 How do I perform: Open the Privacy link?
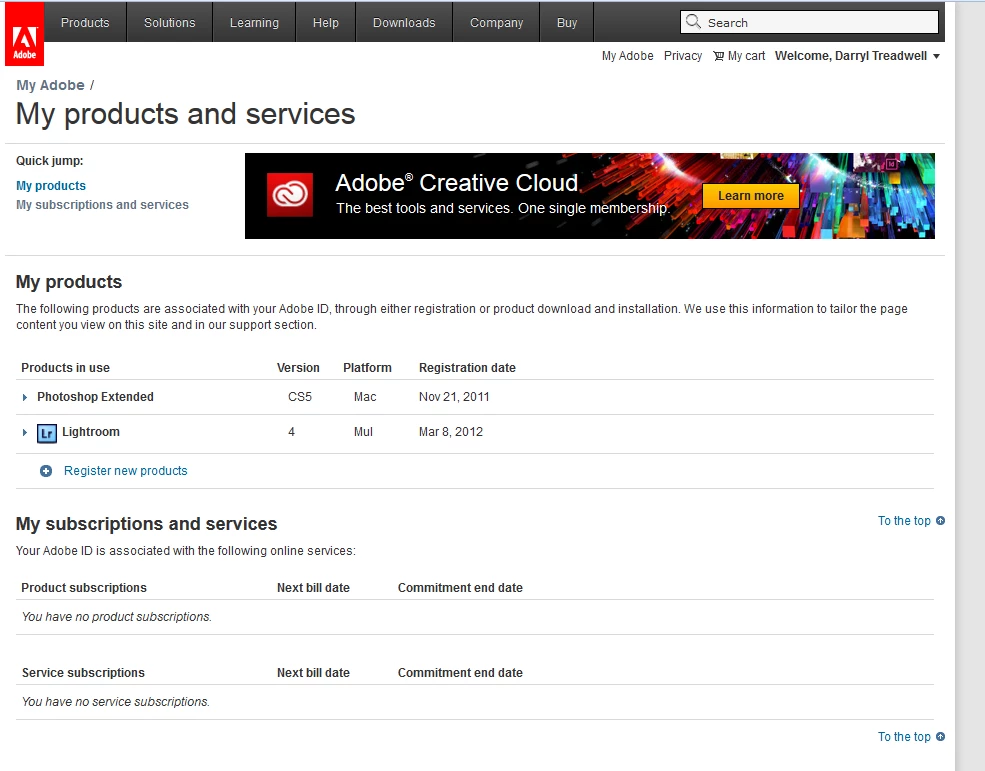click(x=683, y=56)
